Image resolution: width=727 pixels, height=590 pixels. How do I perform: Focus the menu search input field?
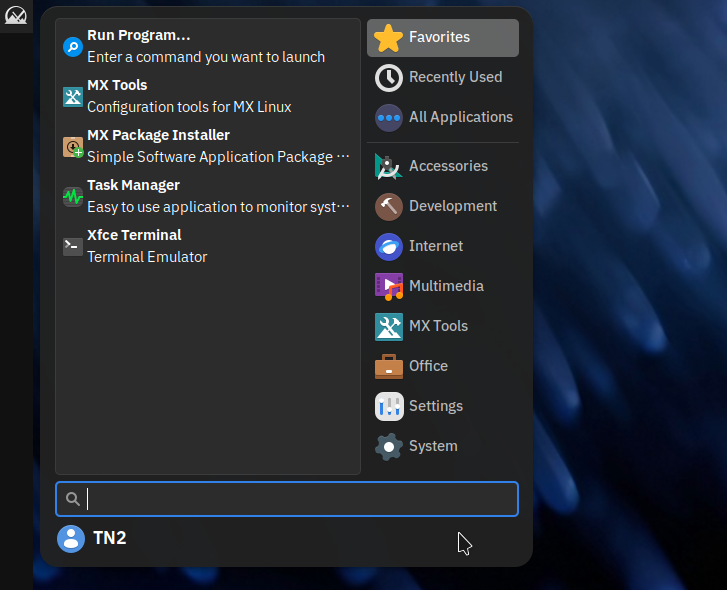click(287, 499)
